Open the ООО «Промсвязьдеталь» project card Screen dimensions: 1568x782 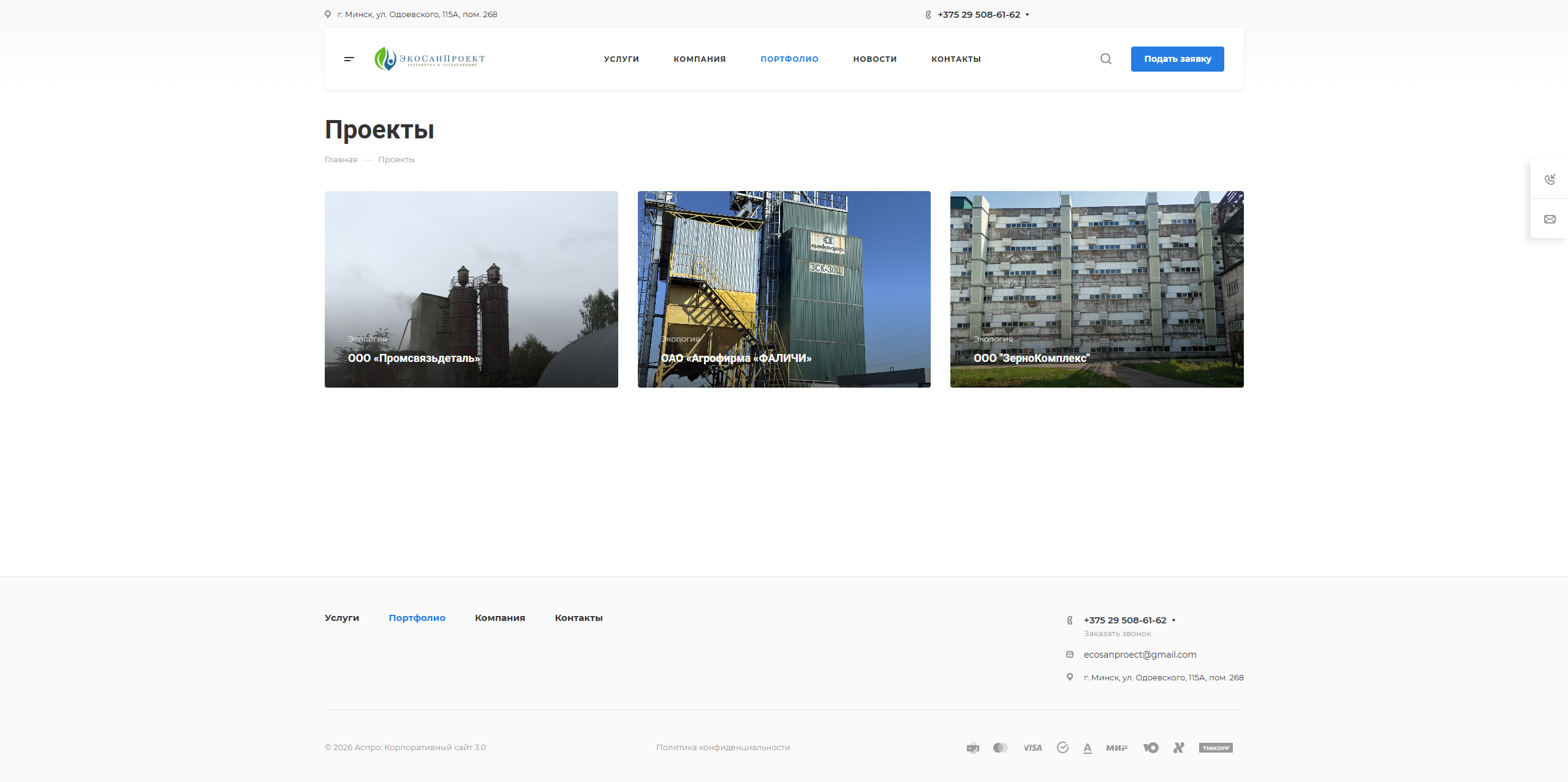pos(471,289)
